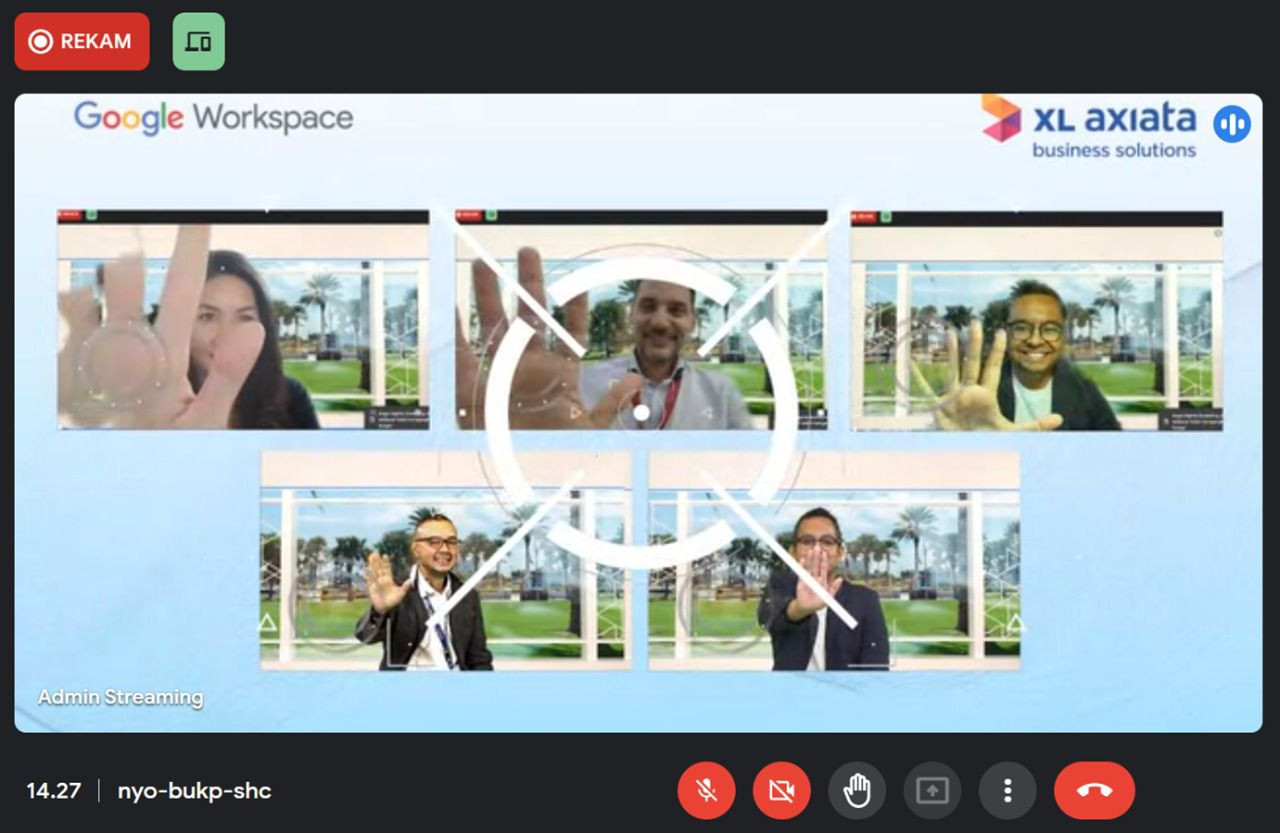Screen dimensions: 1280x833
Task: Click the Google Workspace logo
Action: [213, 118]
